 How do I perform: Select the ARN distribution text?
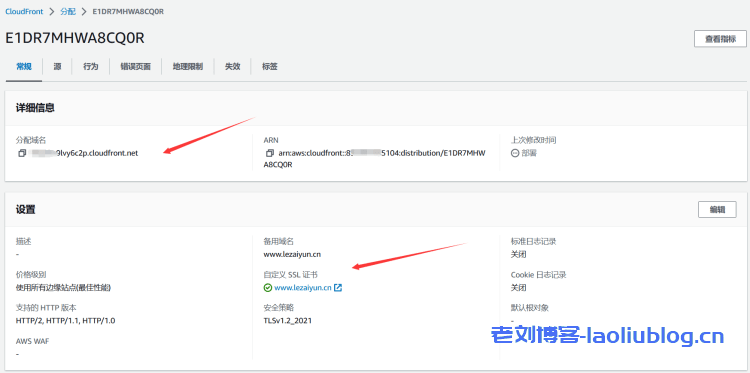(375, 159)
